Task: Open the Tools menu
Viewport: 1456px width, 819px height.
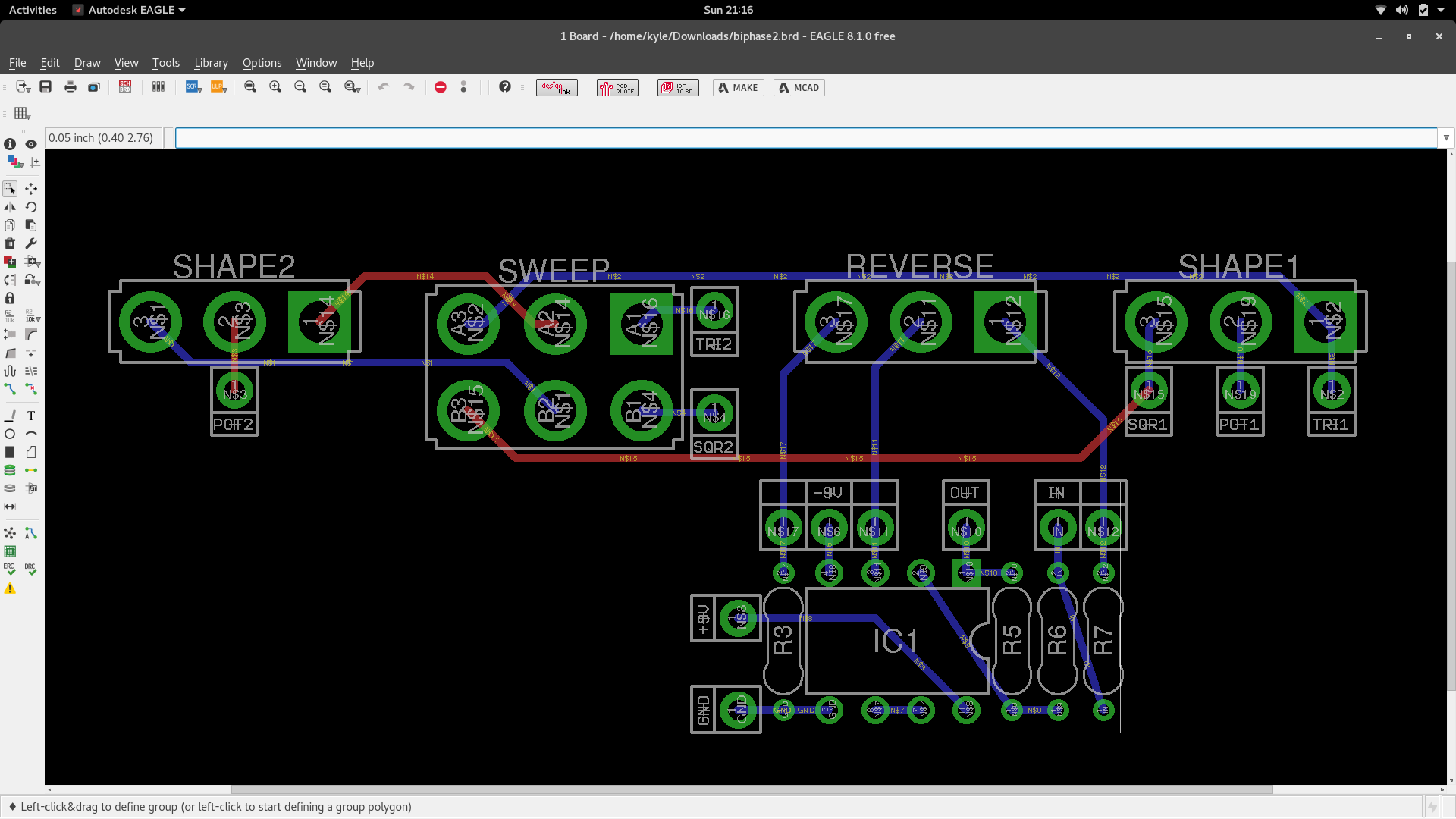Action: [165, 63]
